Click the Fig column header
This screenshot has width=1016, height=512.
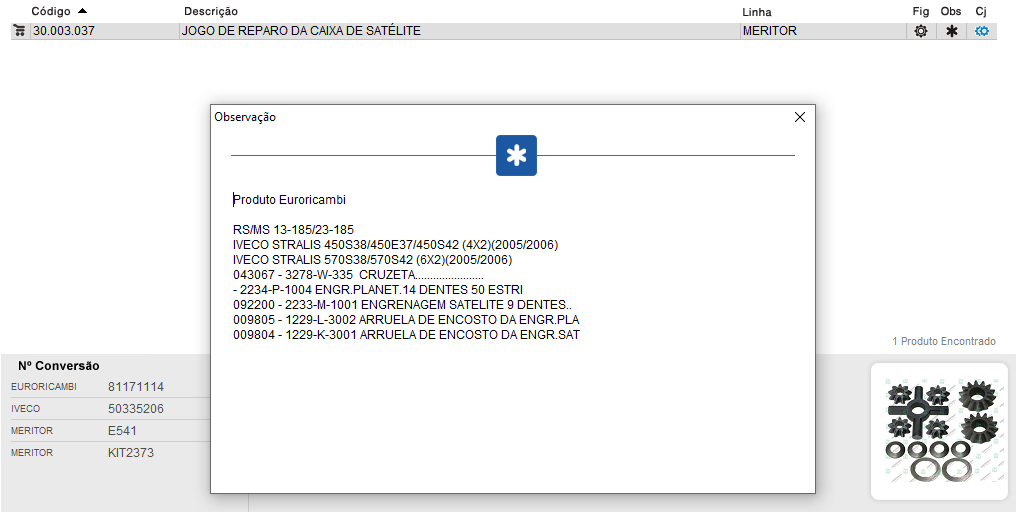920,11
